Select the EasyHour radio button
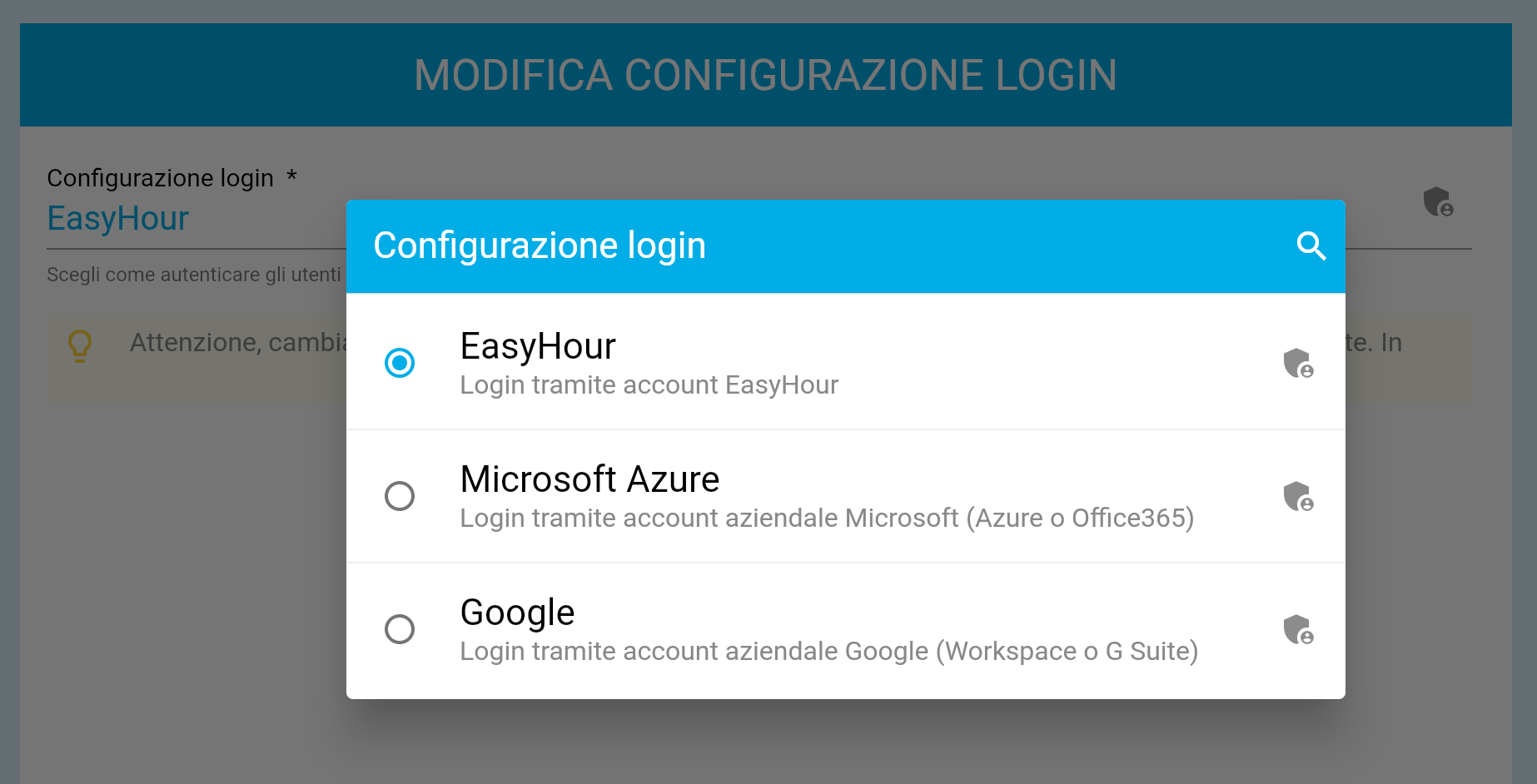The height and width of the screenshot is (784, 1537). [400, 363]
